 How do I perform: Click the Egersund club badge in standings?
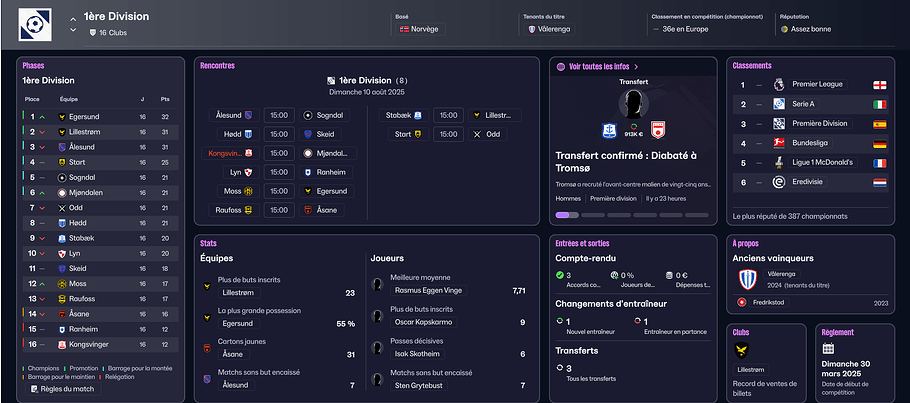(x=62, y=117)
